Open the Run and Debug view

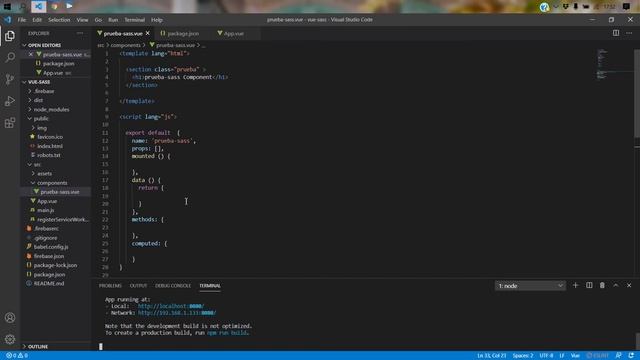(x=10, y=101)
